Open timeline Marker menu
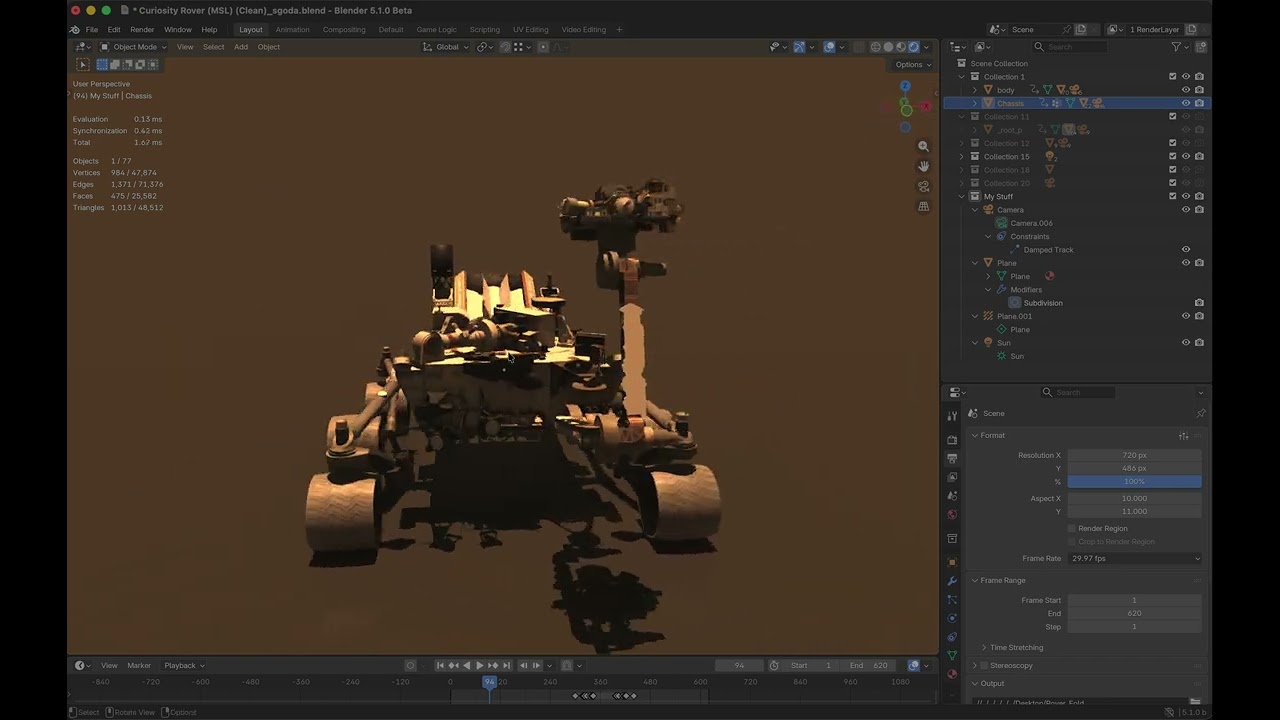The width and height of the screenshot is (1280, 720). tap(139, 665)
